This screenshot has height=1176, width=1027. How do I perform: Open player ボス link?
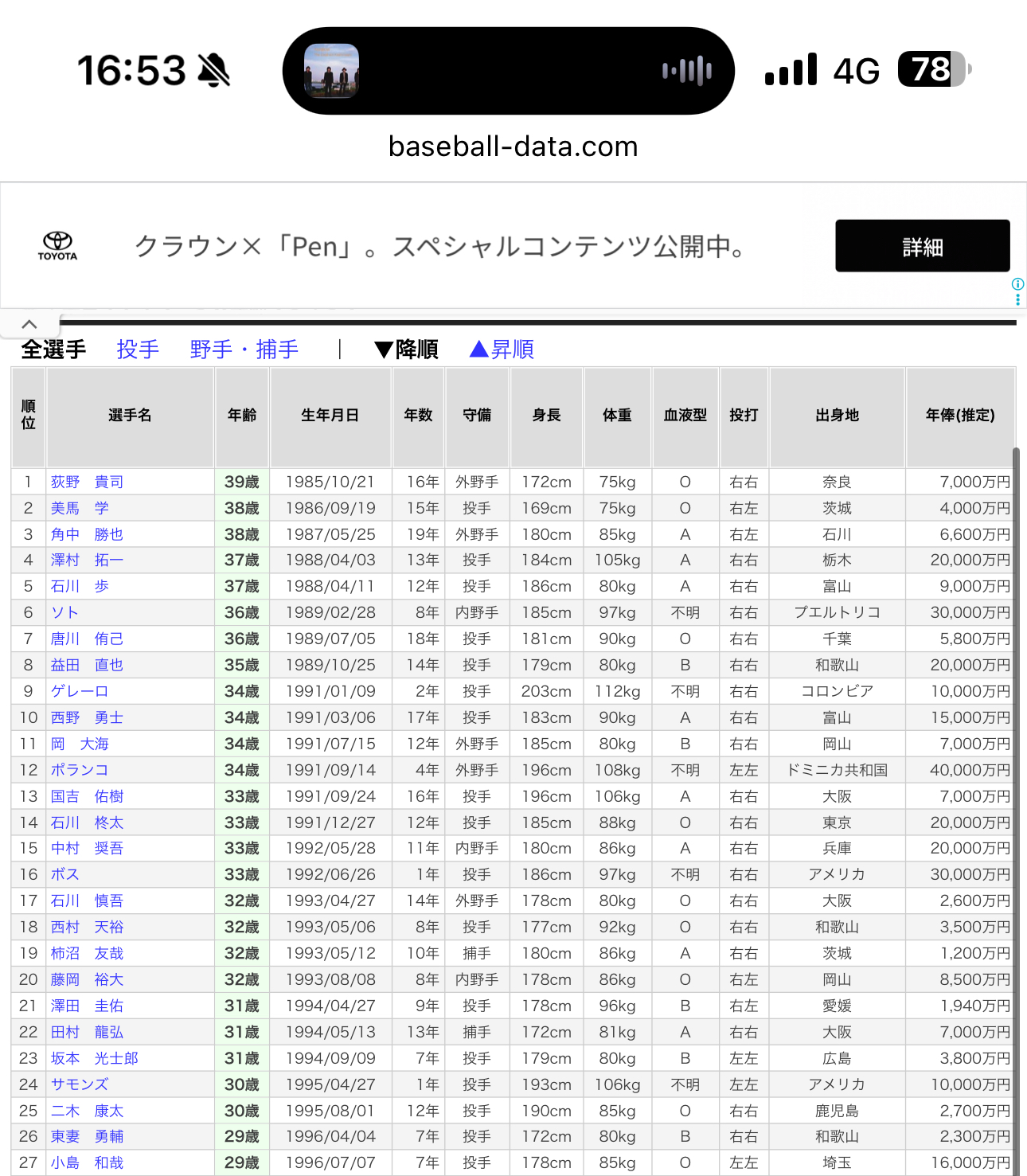tap(64, 874)
